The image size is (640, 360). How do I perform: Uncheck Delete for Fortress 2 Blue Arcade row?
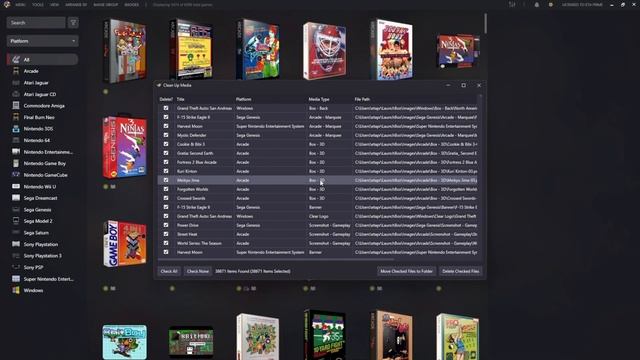pos(166,162)
